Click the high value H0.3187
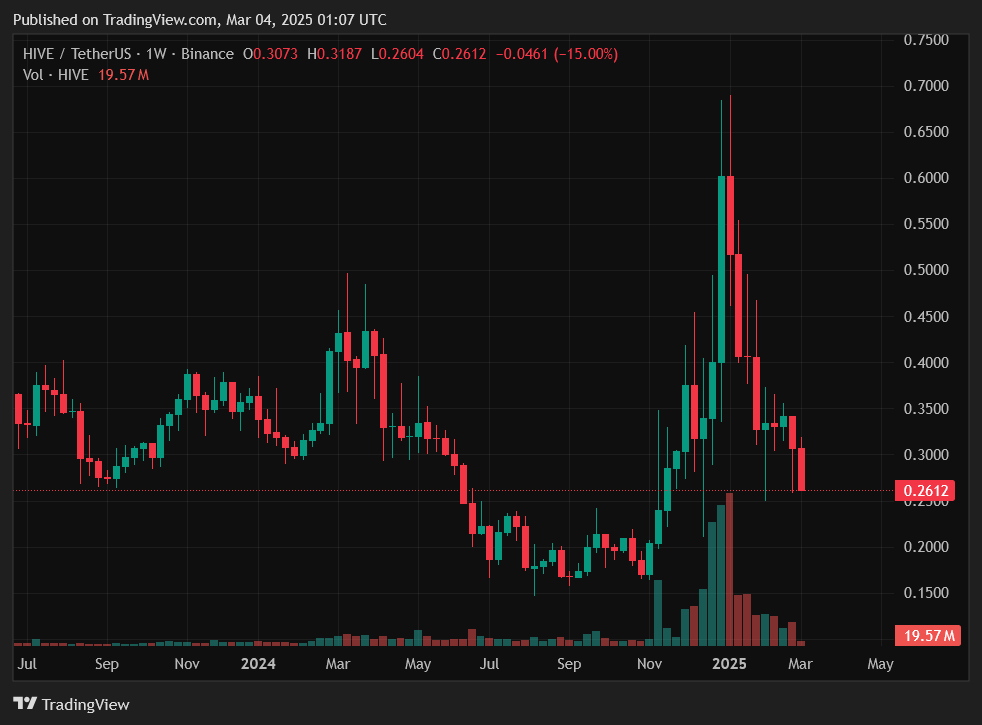 (x=334, y=54)
